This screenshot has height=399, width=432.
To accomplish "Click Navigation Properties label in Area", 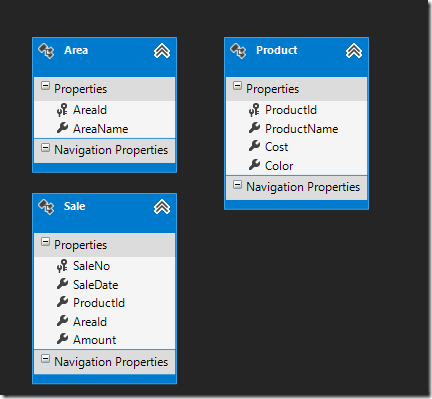I will coord(111,150).
